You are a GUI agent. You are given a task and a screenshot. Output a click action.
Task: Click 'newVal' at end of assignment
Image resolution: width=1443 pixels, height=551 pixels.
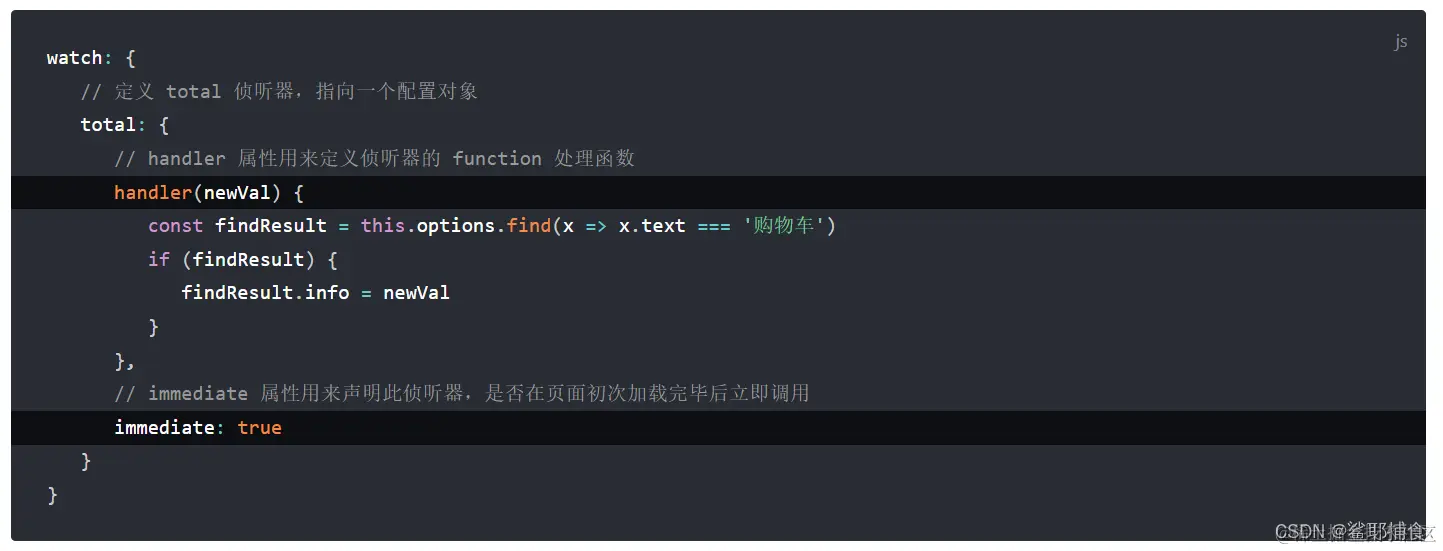(x=416, y=293)
